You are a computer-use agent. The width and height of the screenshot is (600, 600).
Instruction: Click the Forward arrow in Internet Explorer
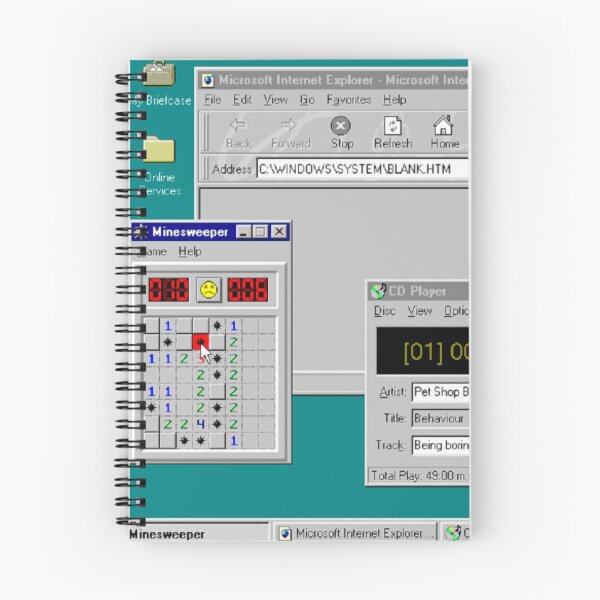coord(290,132)
